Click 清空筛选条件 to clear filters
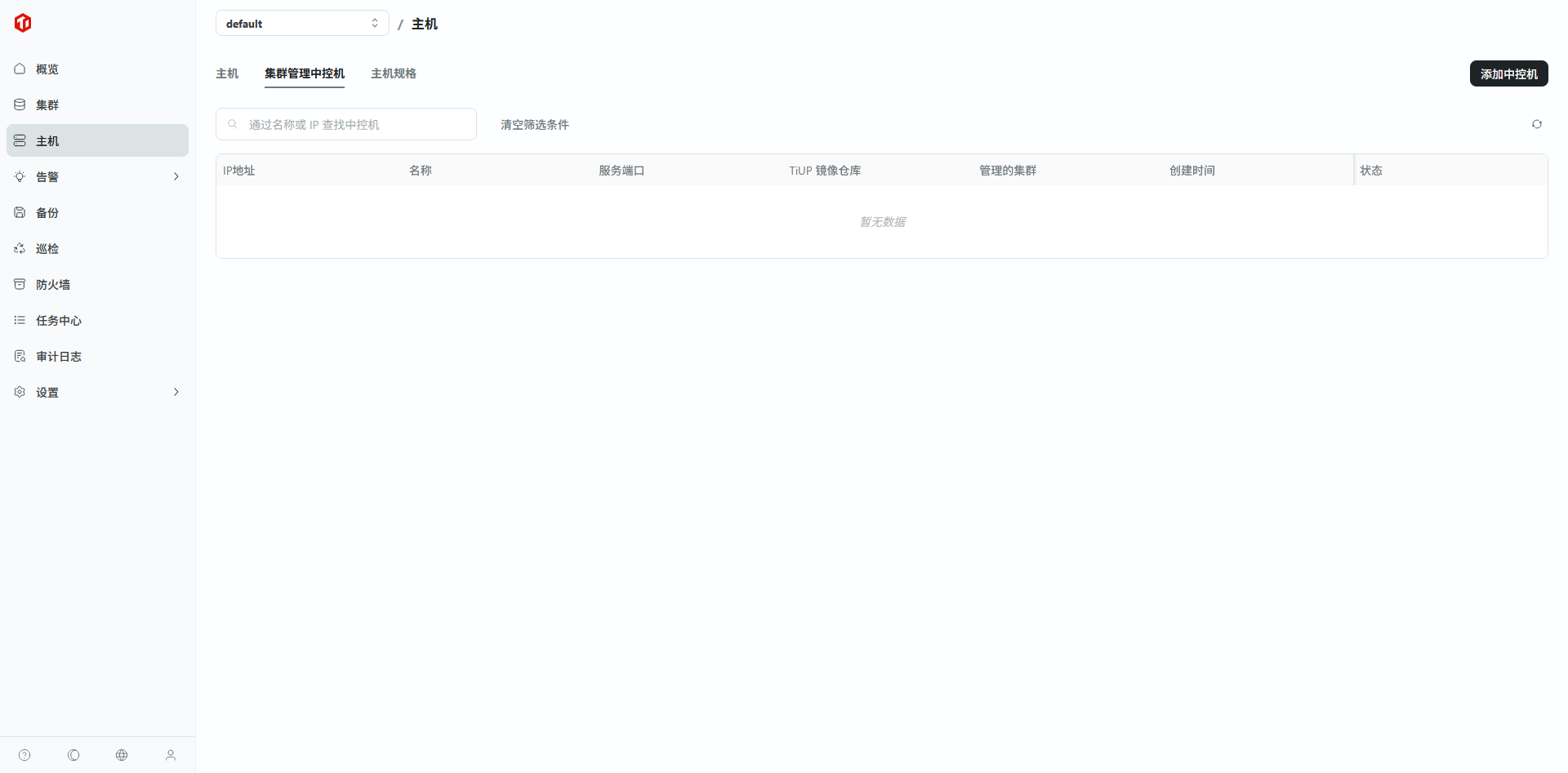The image size is (1568, 773). pyautogui.click(x=534, y=125)
